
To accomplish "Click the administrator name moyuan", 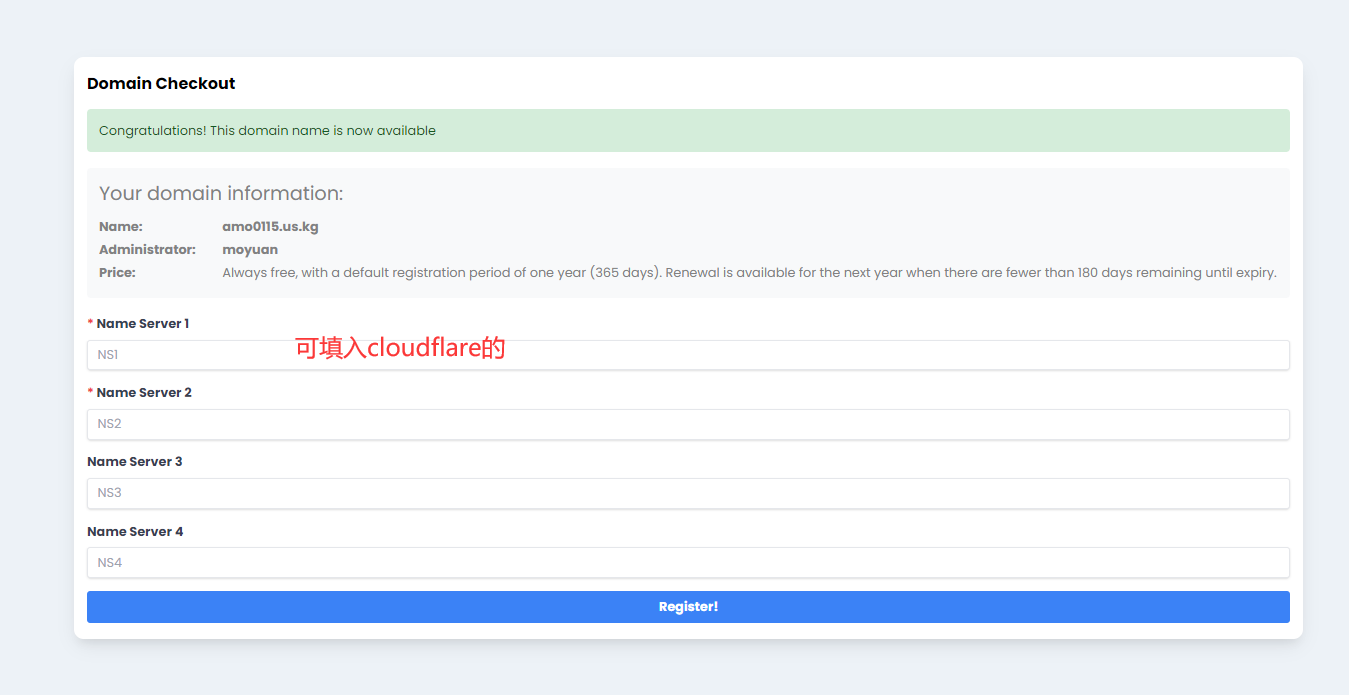I will 250,249.
